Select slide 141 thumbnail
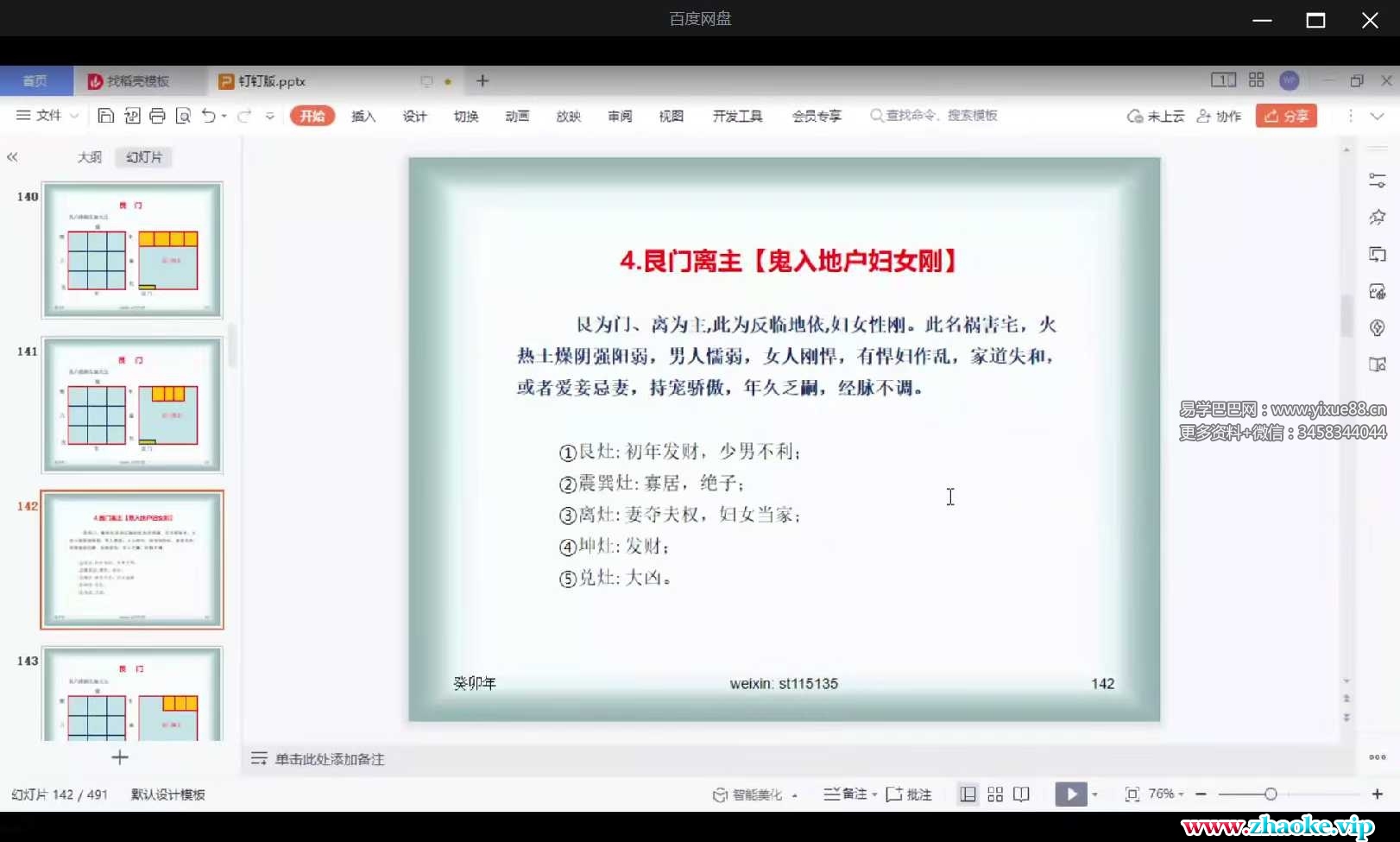 point(132,404)
